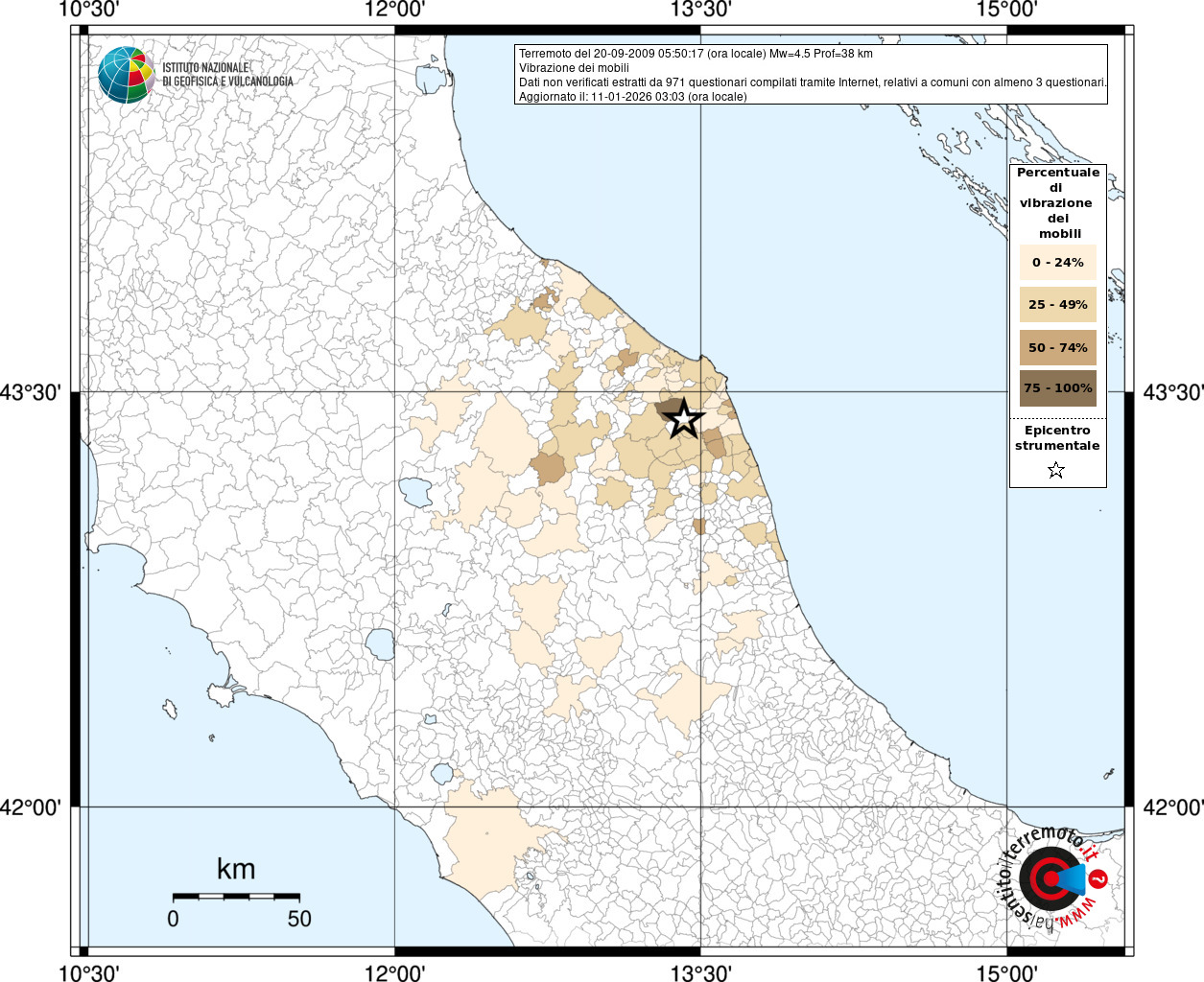Click the epicenter star on the map
Screen dimensions: 1204x982
click(683, 419)
